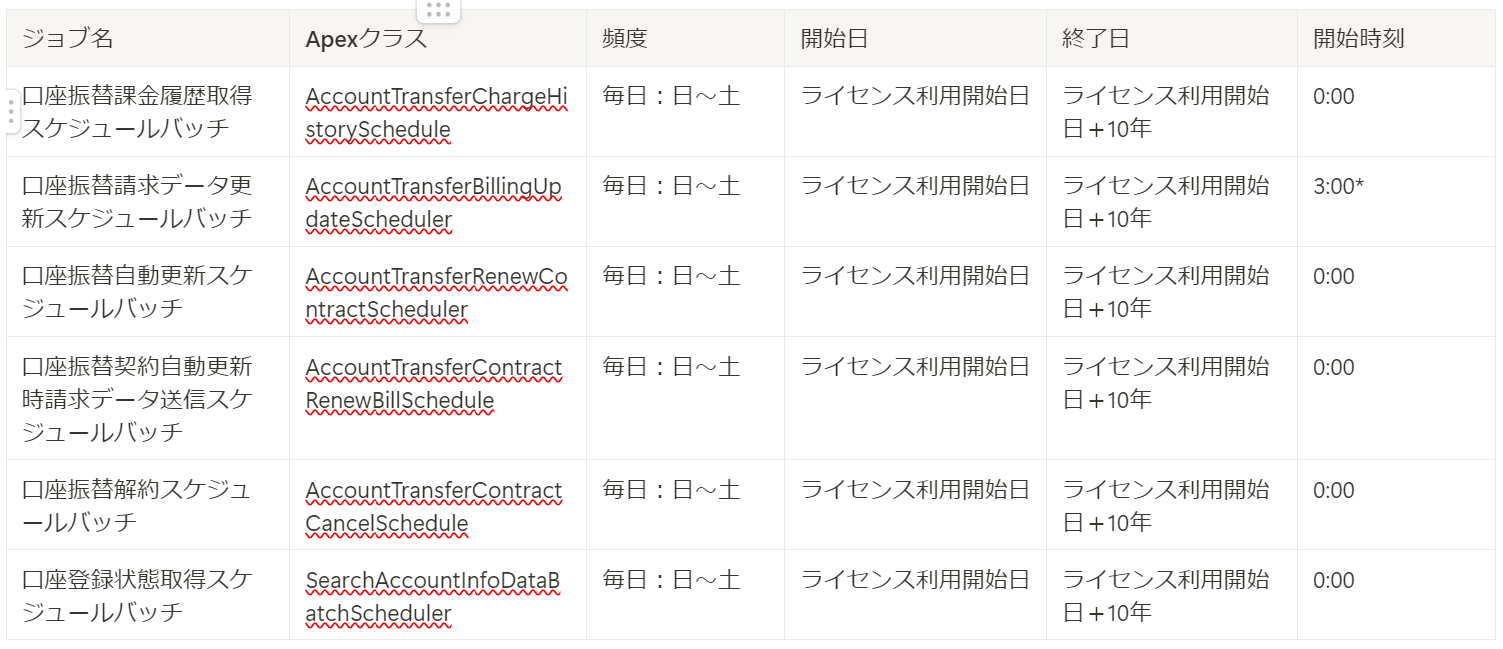Click the 口座振替自動更新スケジュールバッチ job name cell
The height and width of the screenshot is (649, 1503).
click(x=148, y=292)
